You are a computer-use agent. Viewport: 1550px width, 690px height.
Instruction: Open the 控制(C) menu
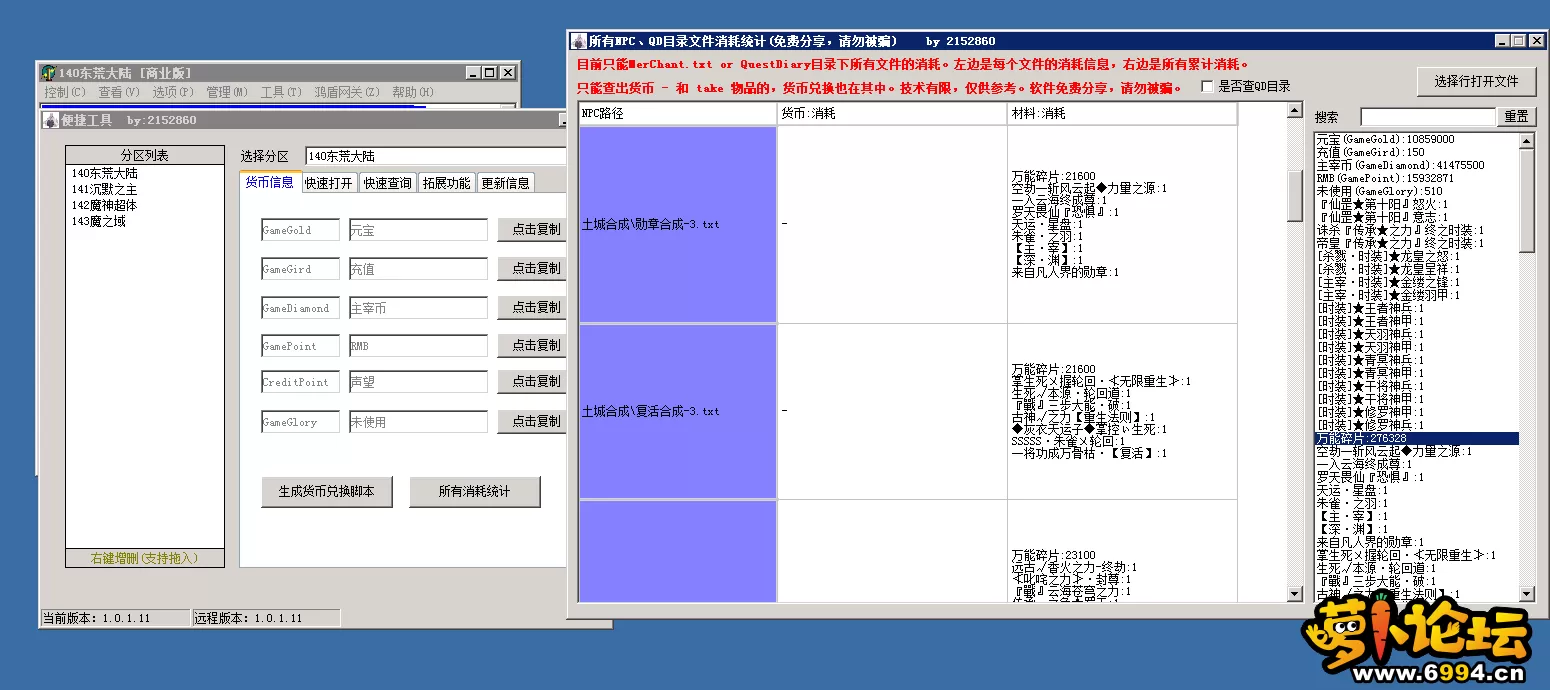click(x=65, y=92)
